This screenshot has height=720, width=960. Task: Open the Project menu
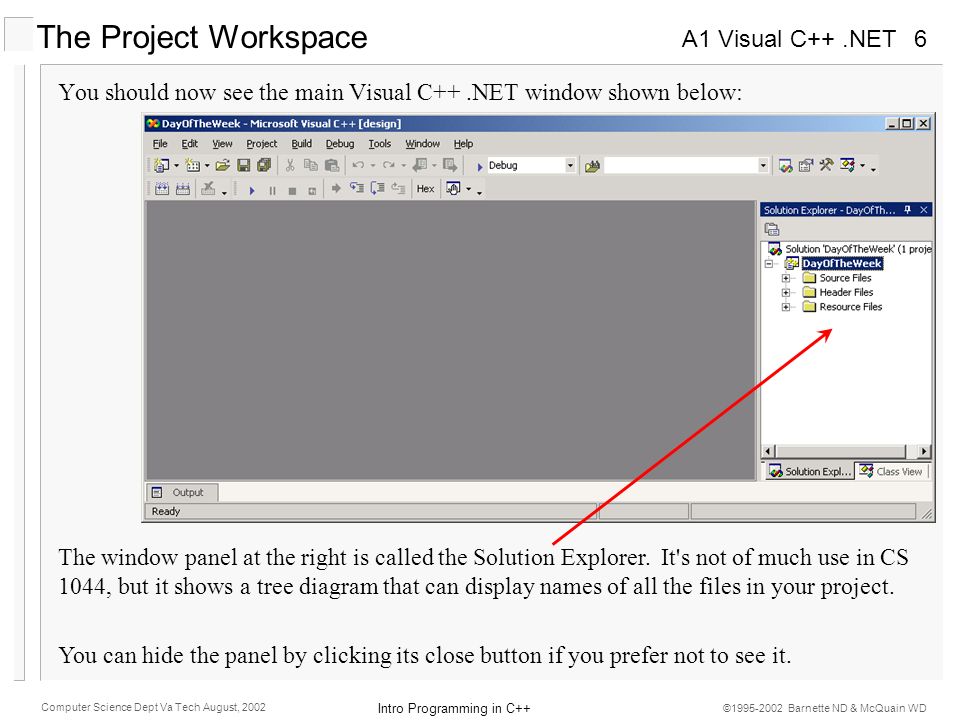pos(261,144)
